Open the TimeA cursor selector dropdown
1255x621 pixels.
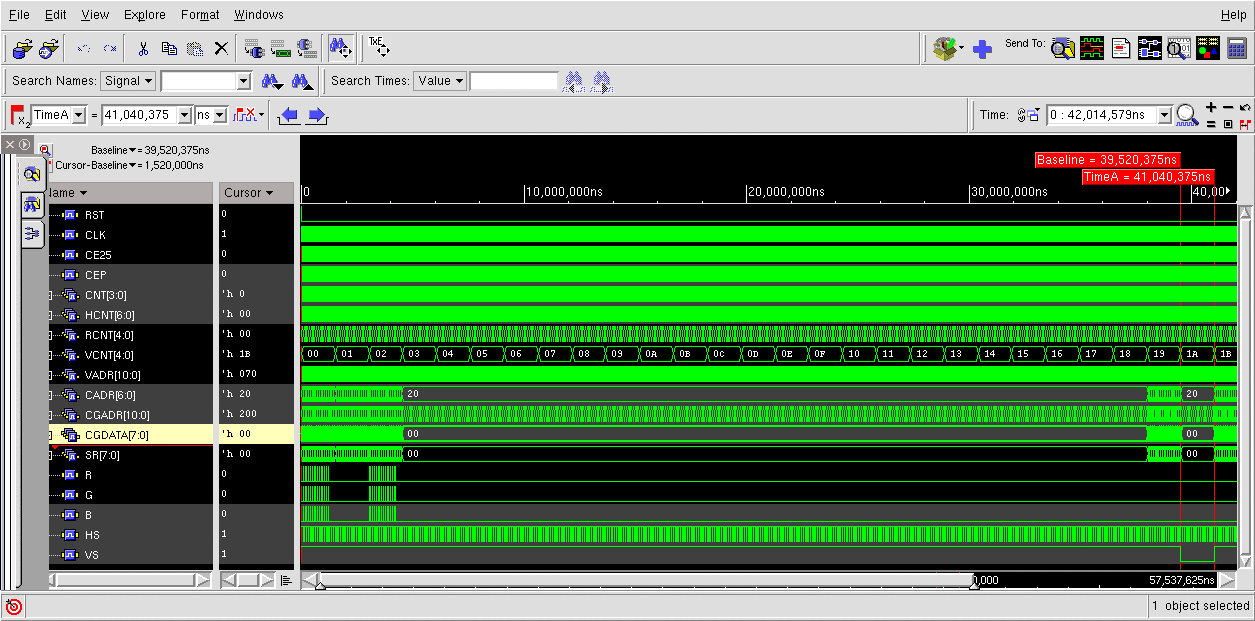click(79, 115)
